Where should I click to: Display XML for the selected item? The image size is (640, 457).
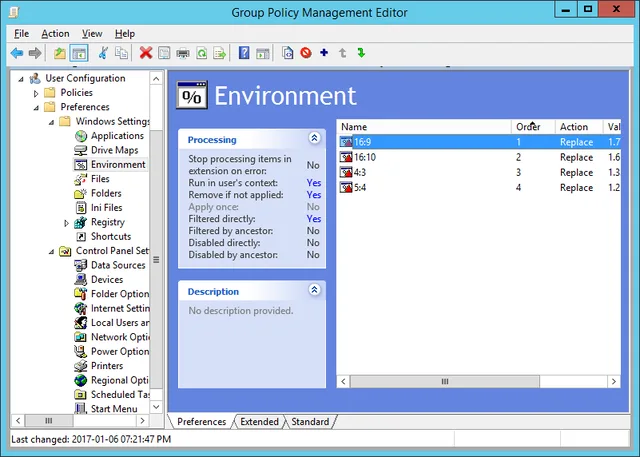[288, 53]
